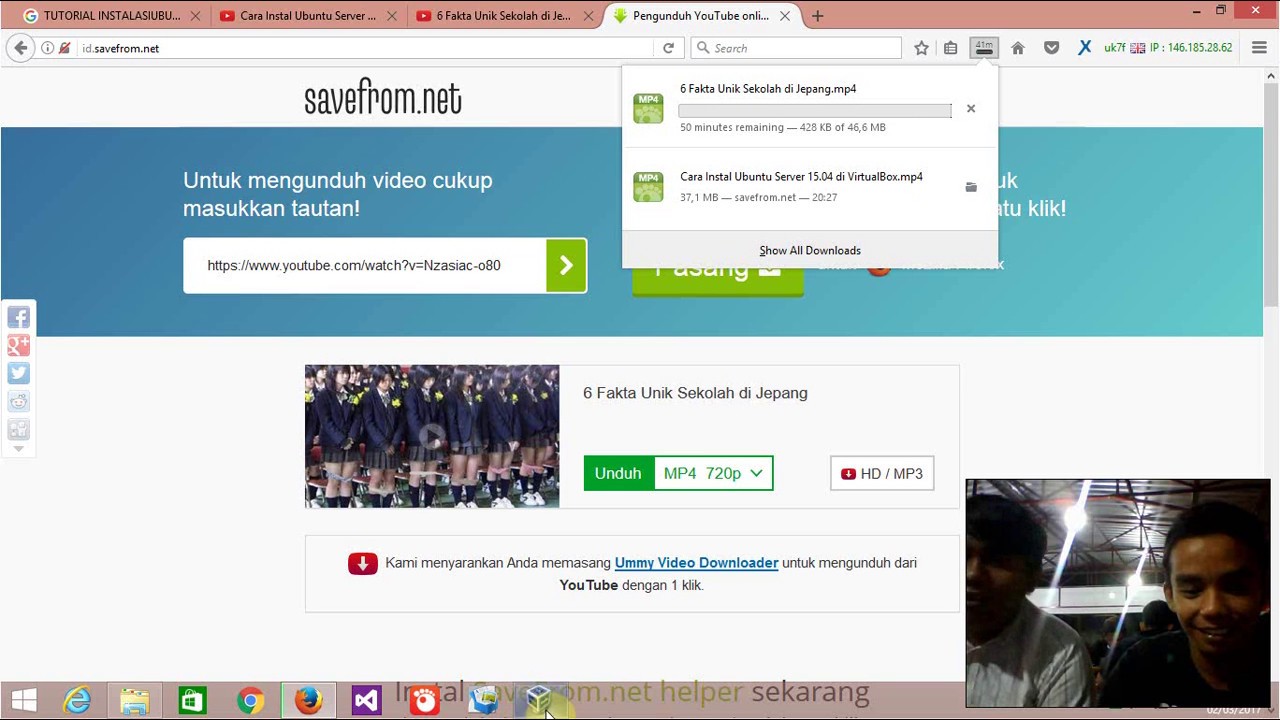
Task: Bookmark this page with the star icon
Action: (921, 48)
